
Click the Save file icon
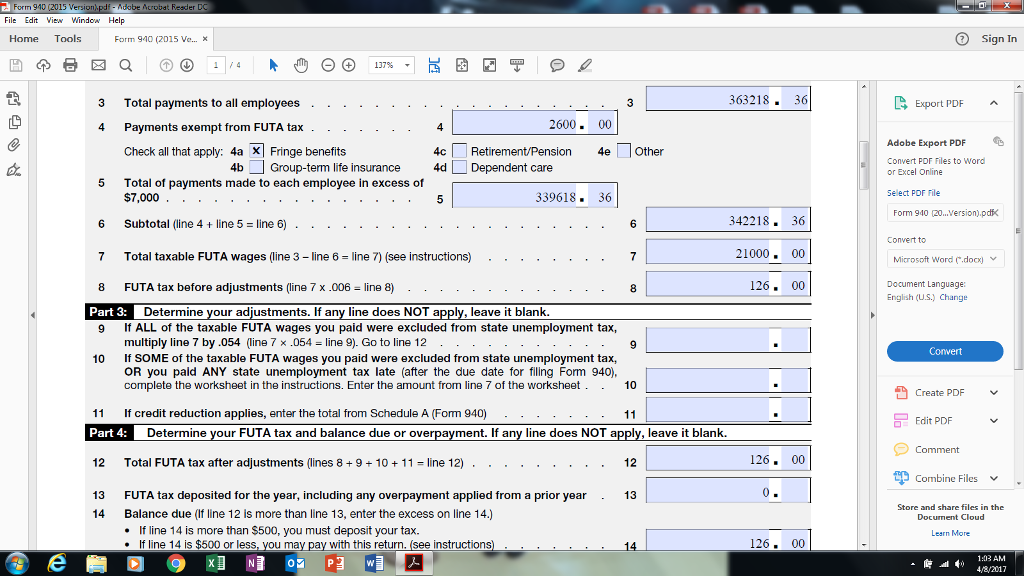tap(16, 65)
